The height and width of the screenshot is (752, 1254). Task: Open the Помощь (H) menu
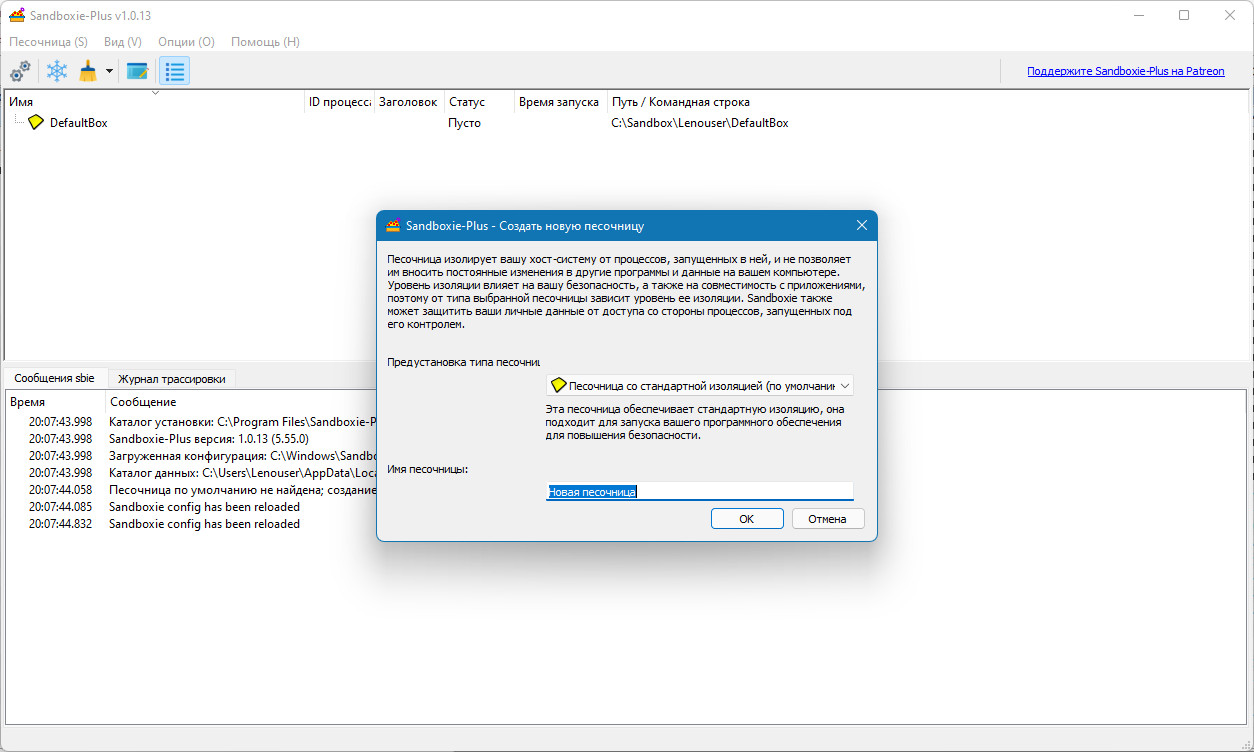(265, 42)
